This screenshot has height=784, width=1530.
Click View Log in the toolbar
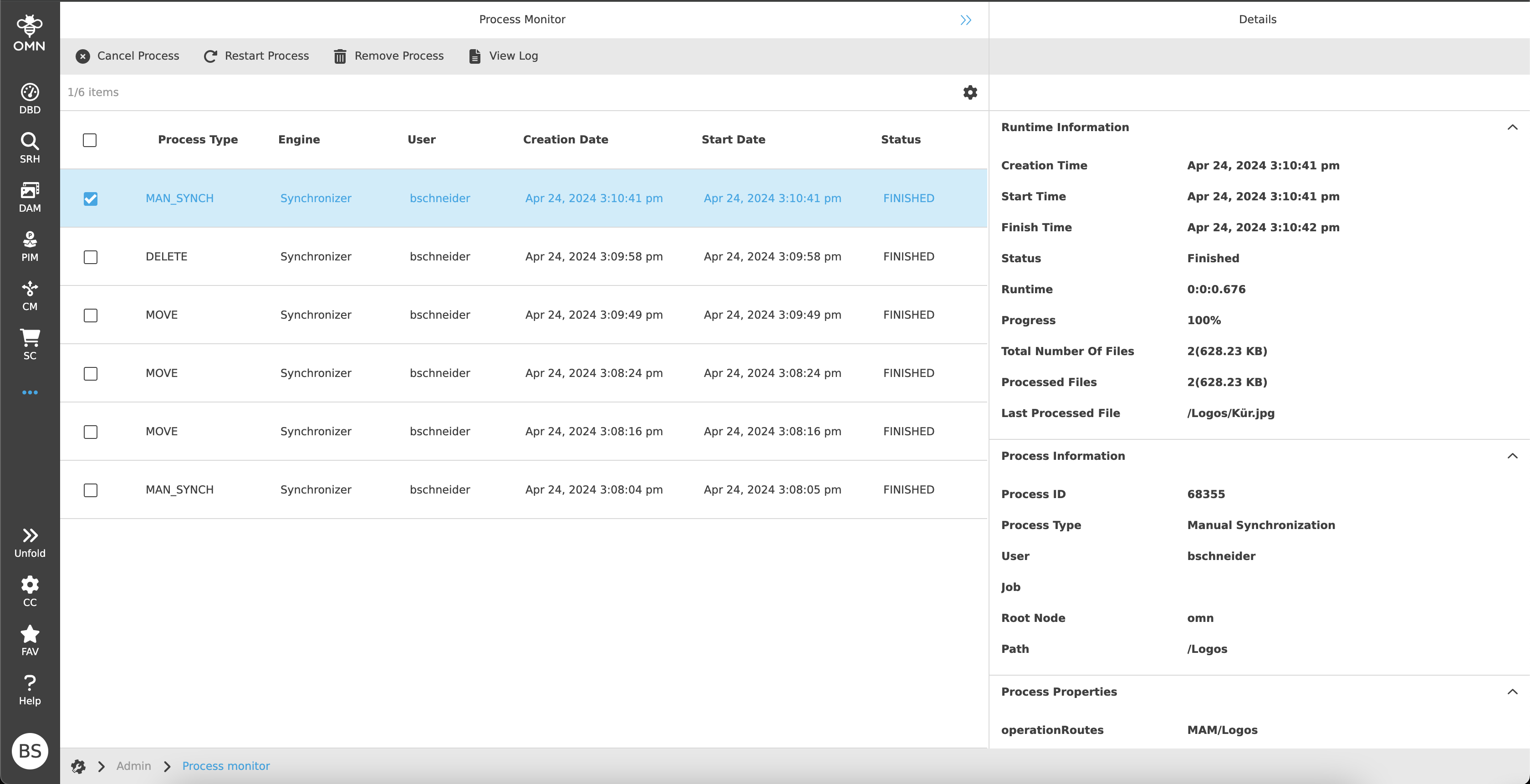click(x=503, y=56)
